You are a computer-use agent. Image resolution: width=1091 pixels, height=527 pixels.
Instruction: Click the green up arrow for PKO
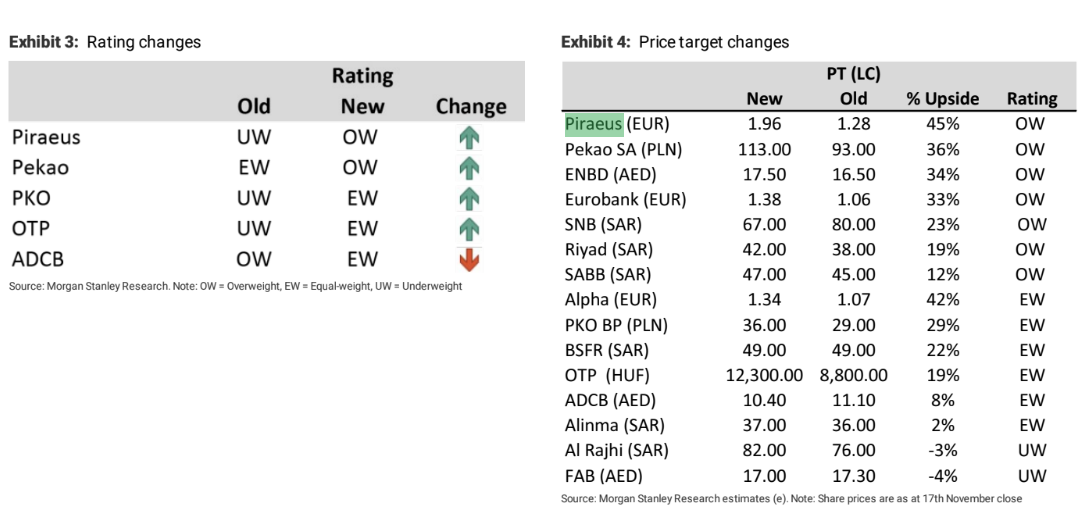click(470, 199)
